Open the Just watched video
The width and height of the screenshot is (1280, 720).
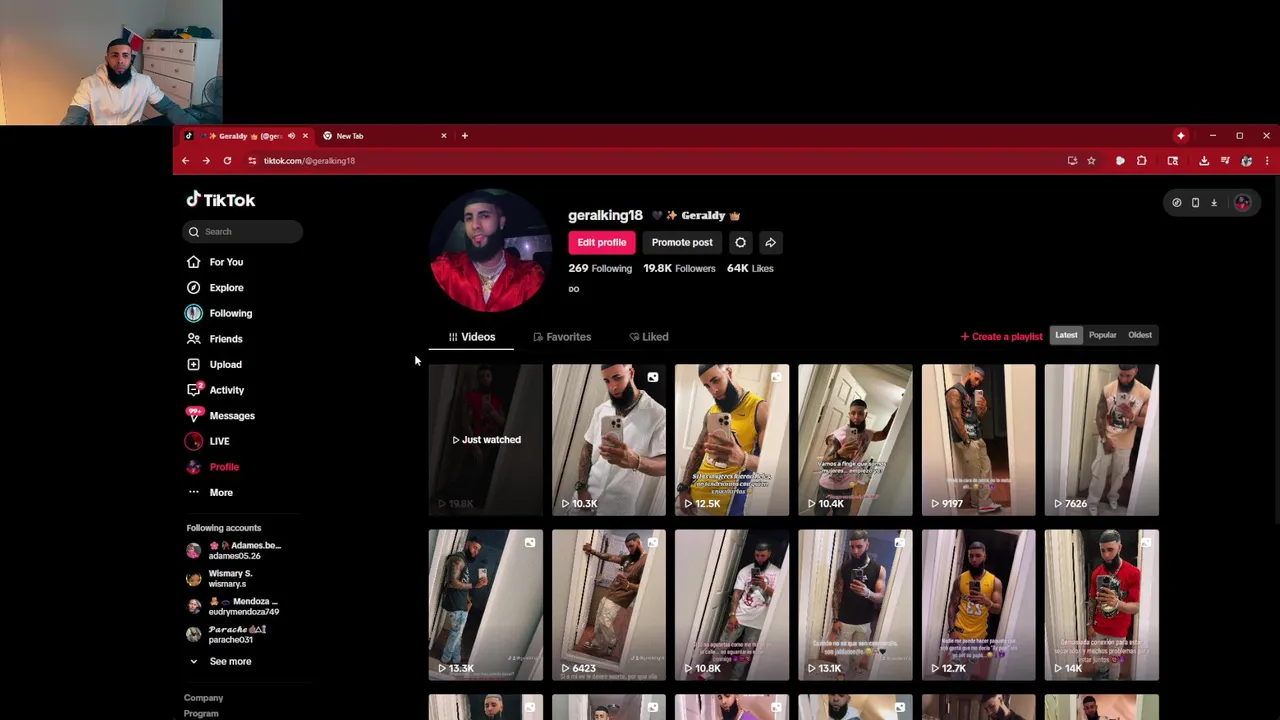point(486,440)
